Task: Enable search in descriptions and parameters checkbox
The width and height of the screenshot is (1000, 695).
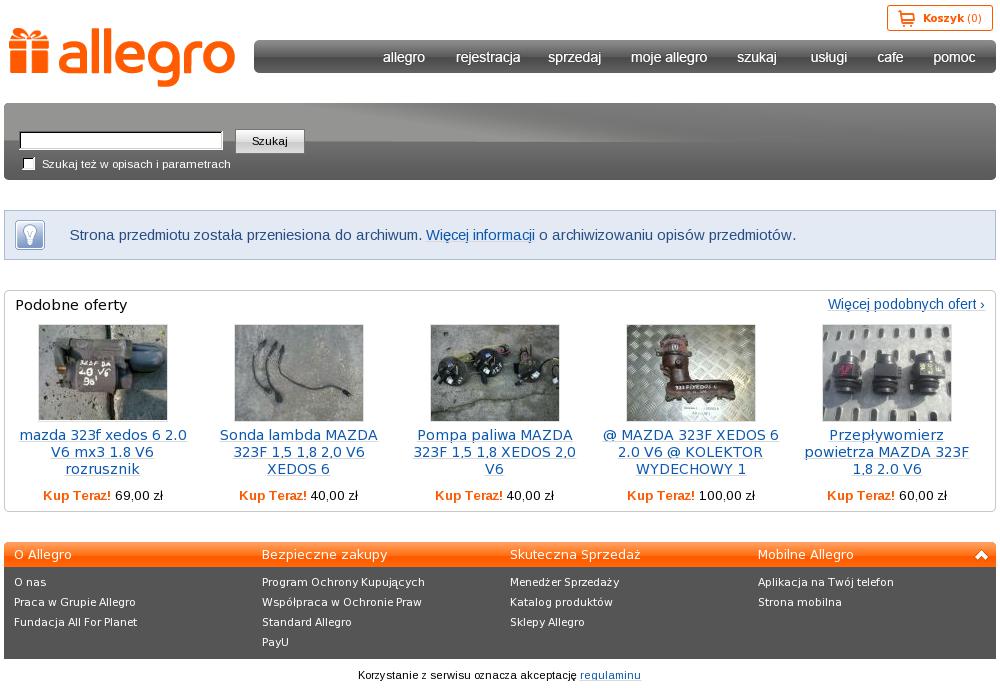Action: coord(29,164)
